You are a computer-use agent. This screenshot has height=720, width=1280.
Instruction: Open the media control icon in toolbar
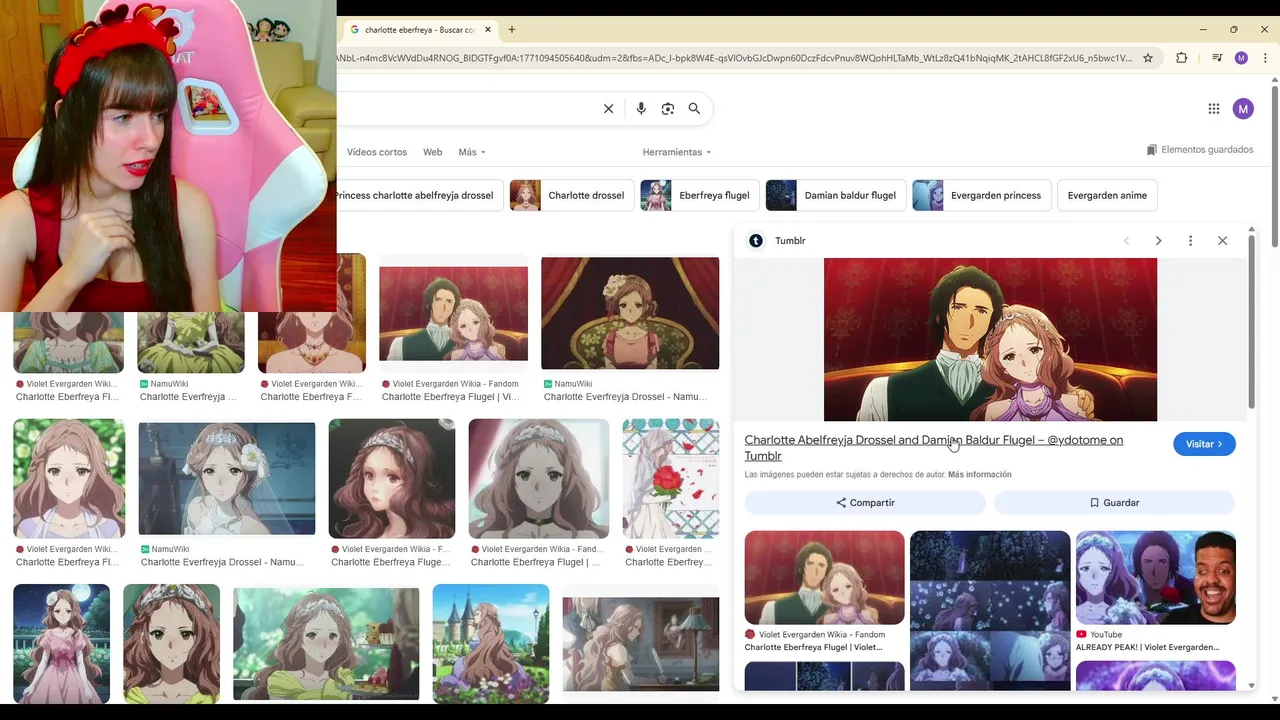coord(1217,58)
